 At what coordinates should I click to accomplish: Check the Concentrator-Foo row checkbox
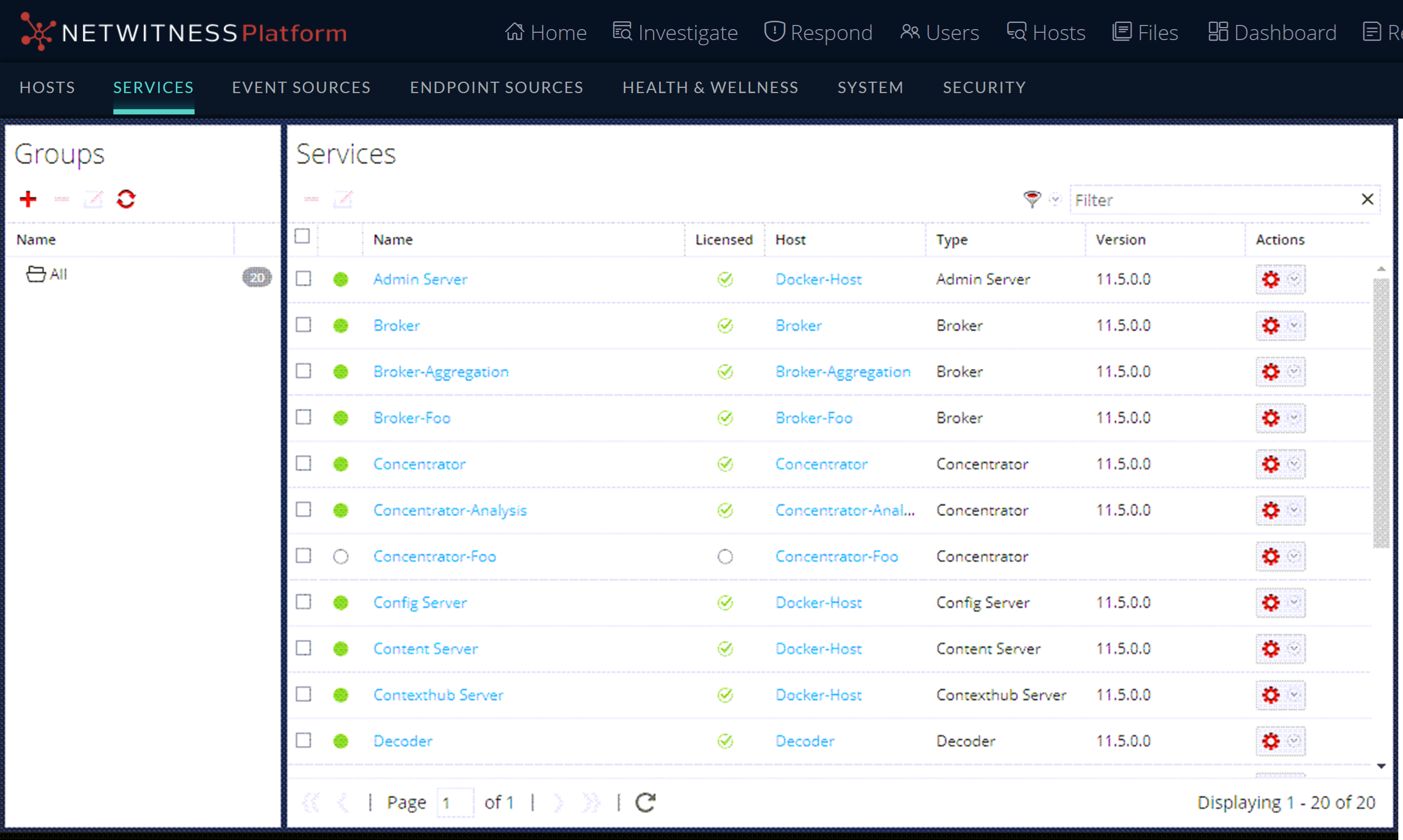pos(303,556)
